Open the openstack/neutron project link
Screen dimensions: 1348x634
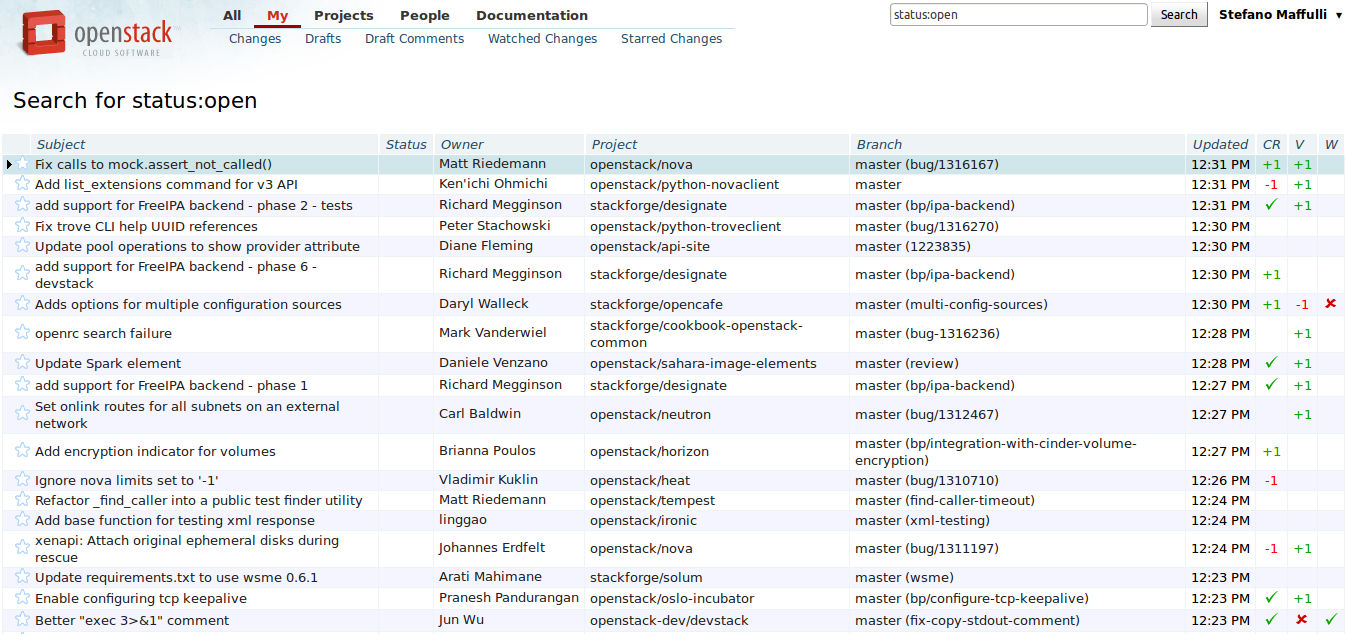click(651, 414)
